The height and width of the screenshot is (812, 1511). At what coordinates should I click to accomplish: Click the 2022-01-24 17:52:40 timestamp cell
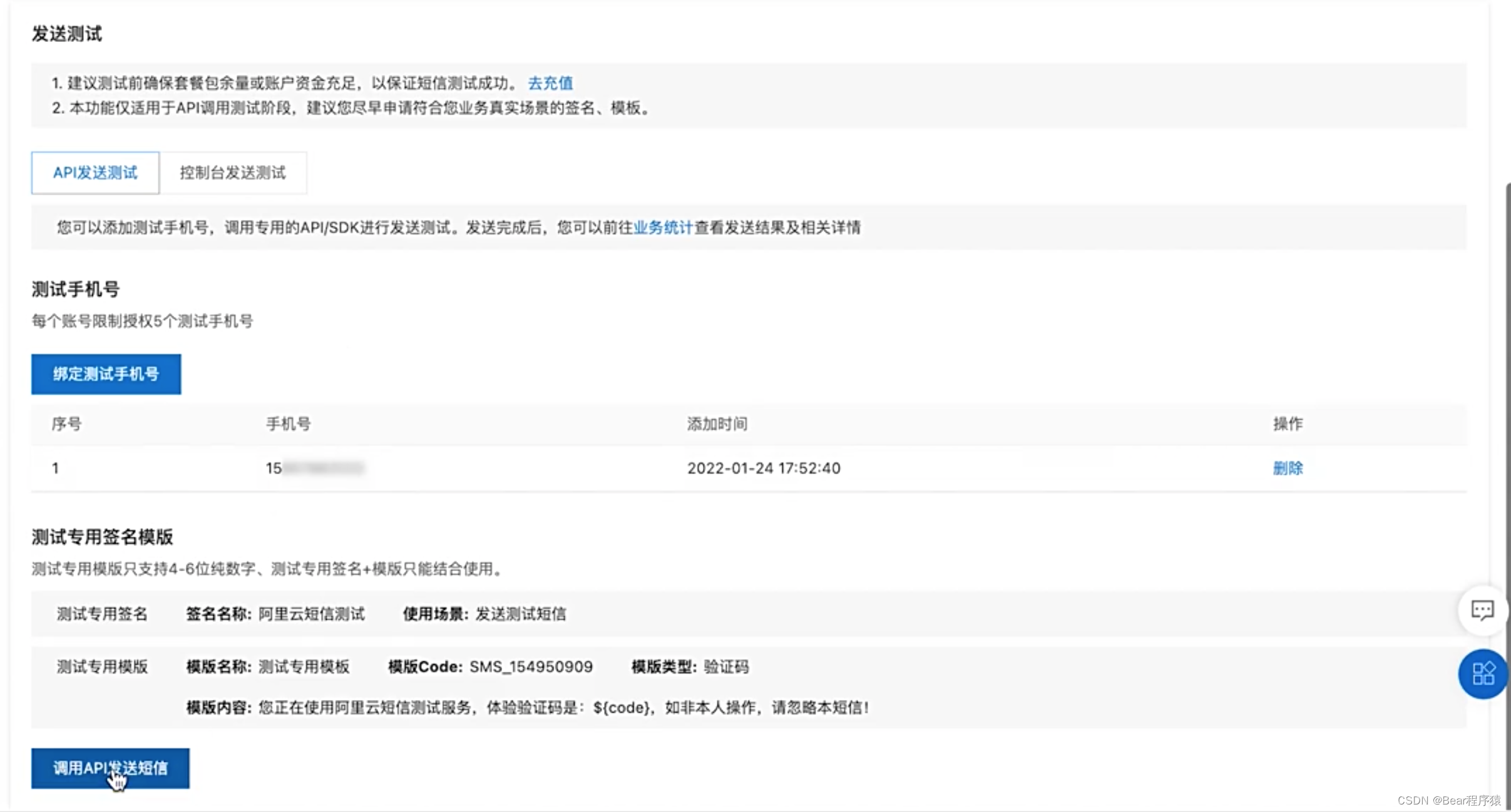coord(764,468)
